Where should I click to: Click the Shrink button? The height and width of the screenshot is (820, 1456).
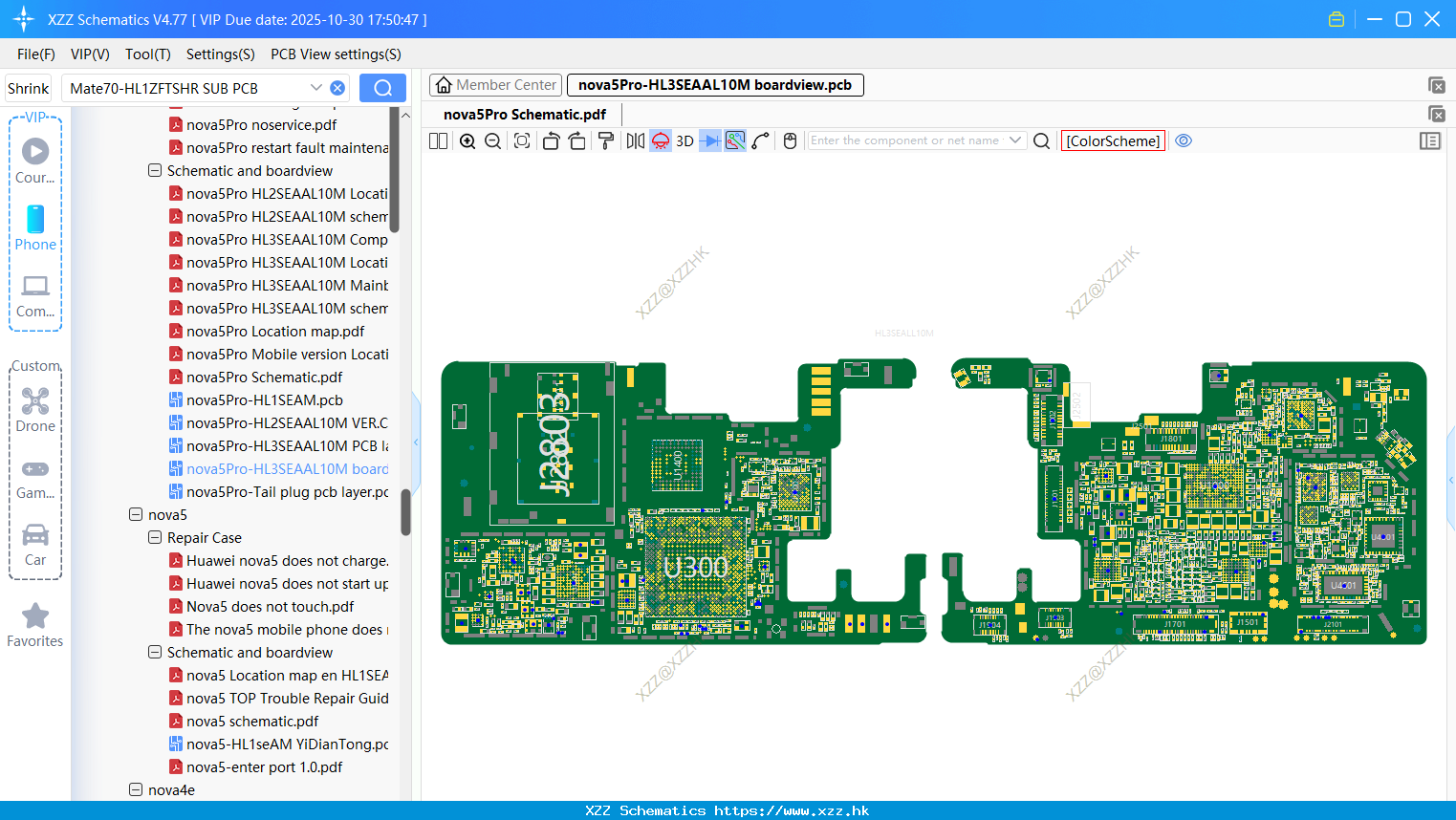pos(28,88)
